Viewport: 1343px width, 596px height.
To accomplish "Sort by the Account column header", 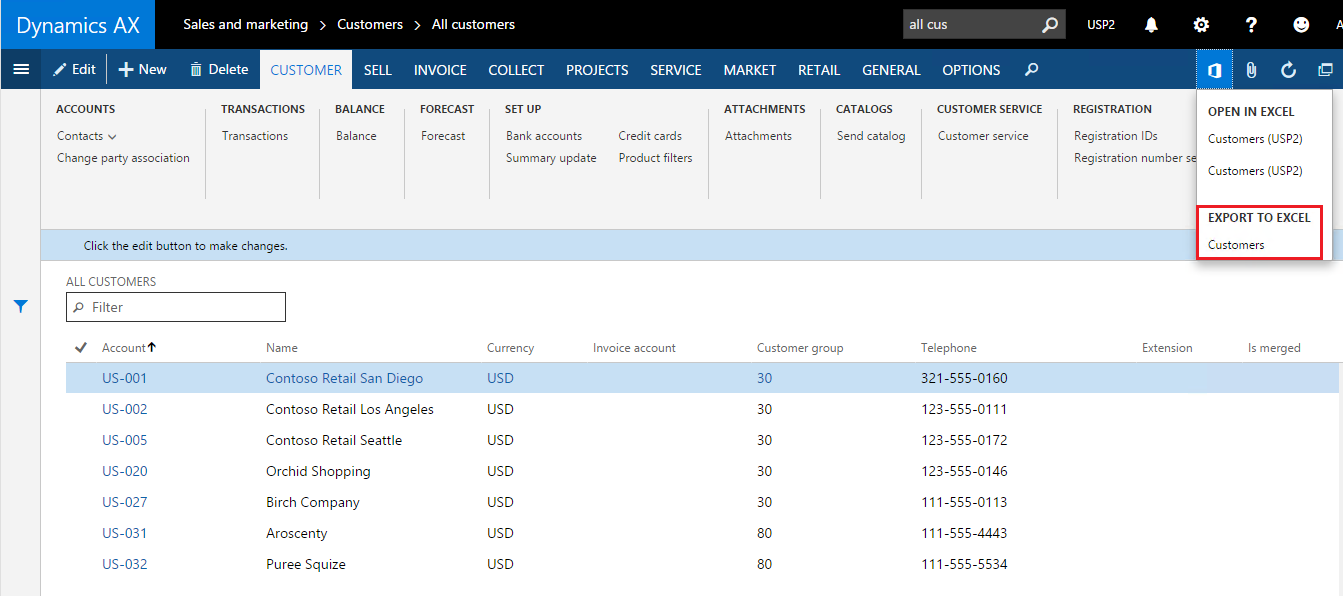I will (129, 348).
